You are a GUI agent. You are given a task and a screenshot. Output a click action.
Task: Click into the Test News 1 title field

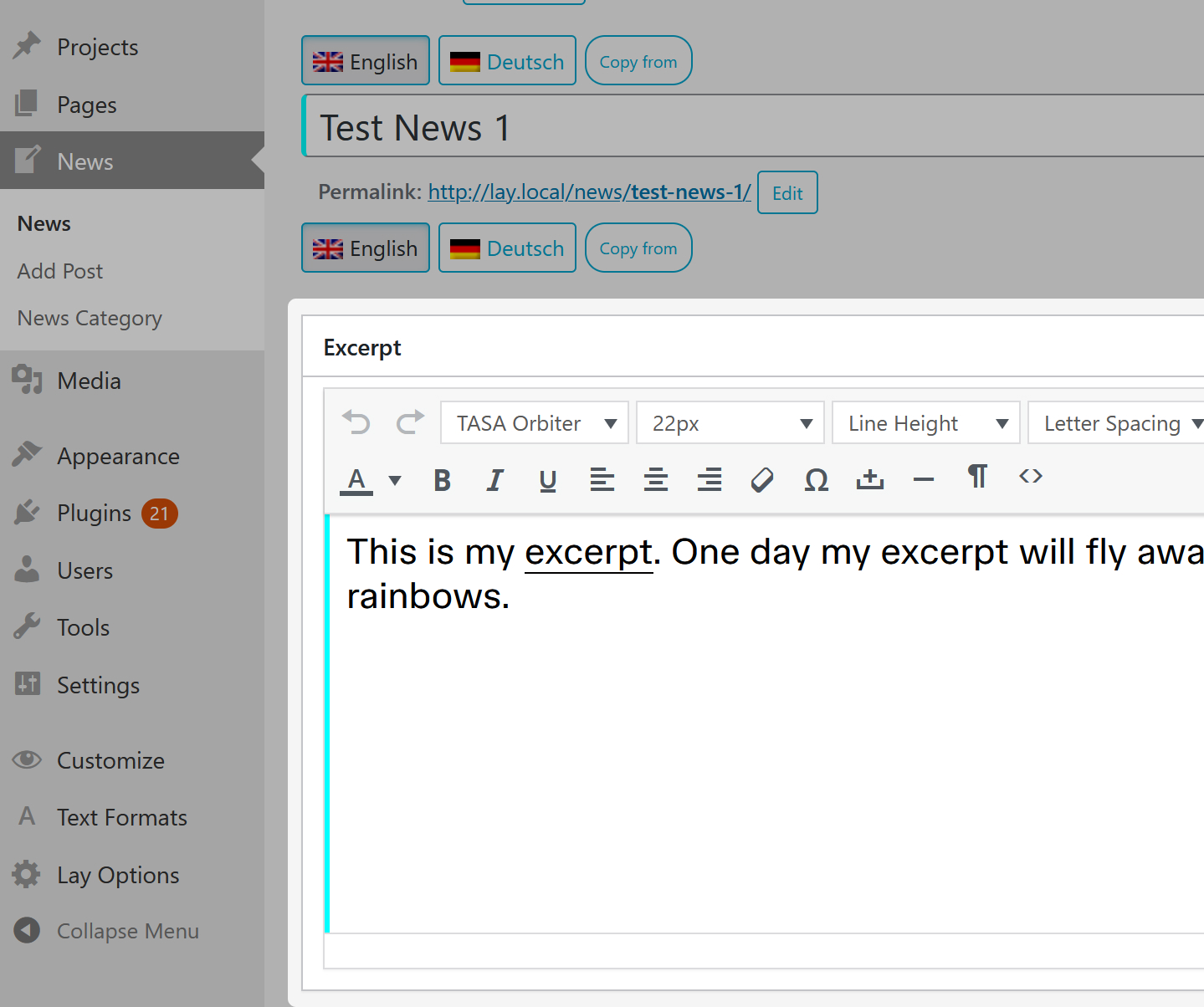pos(753,128)
